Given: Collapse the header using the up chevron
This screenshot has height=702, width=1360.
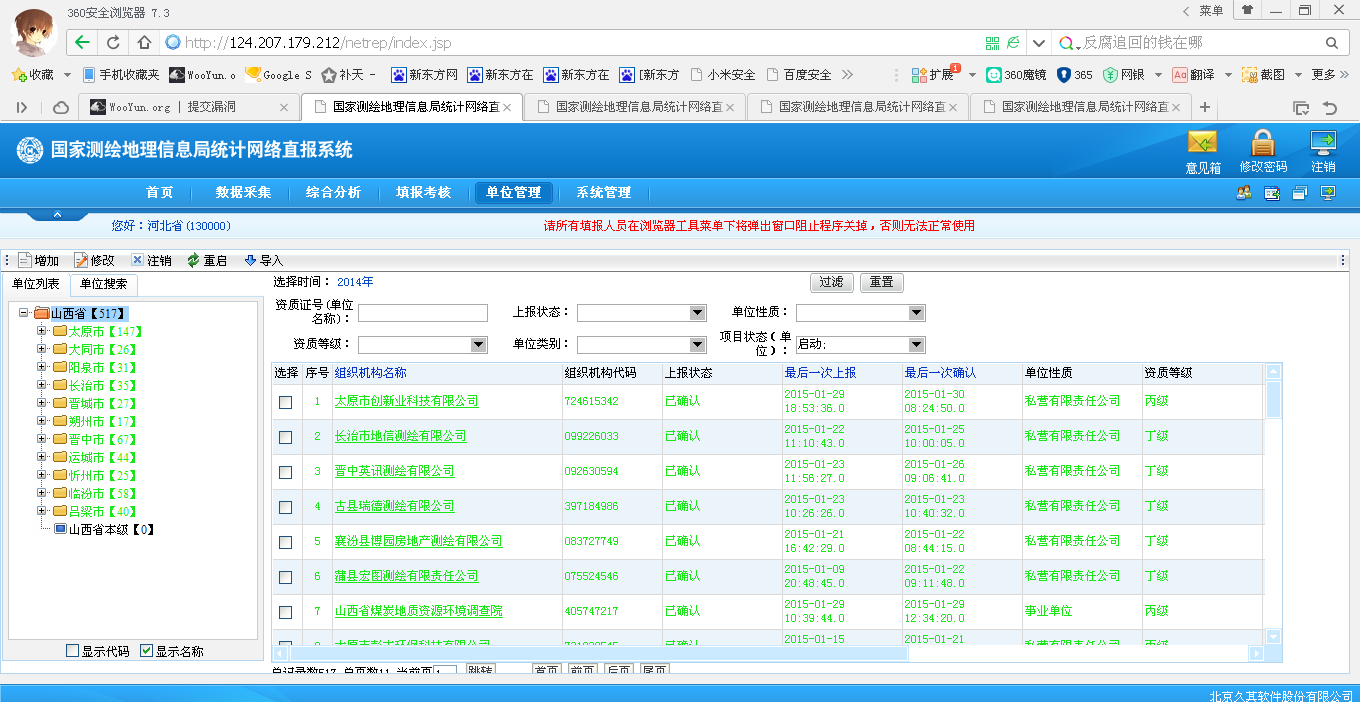Looking at the screenshot, I should coord(57,214).
